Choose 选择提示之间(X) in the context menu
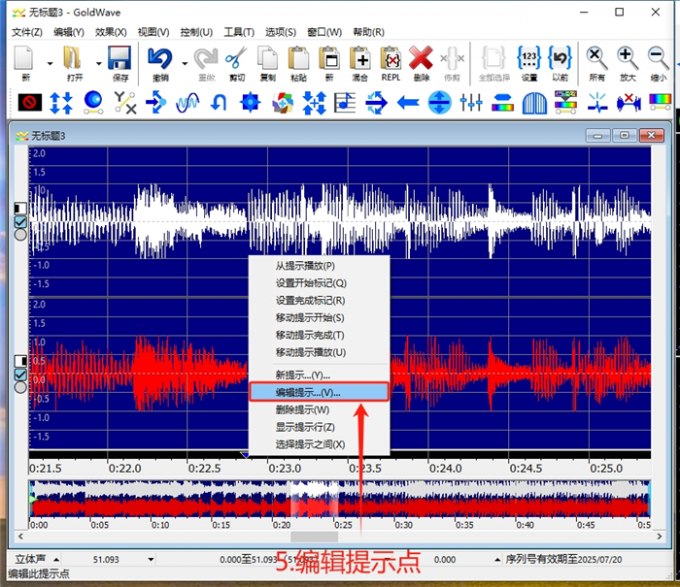 tap(319, 444)
